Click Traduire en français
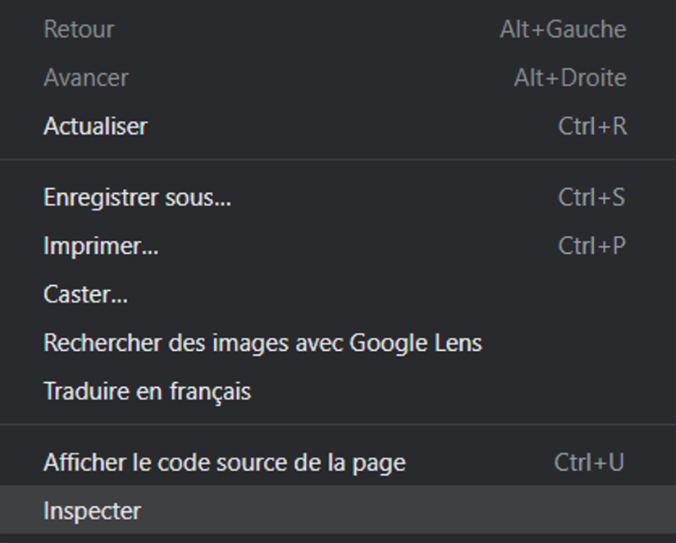The height and width of the screenshot is (543, 676). click(x=147, y=391)
